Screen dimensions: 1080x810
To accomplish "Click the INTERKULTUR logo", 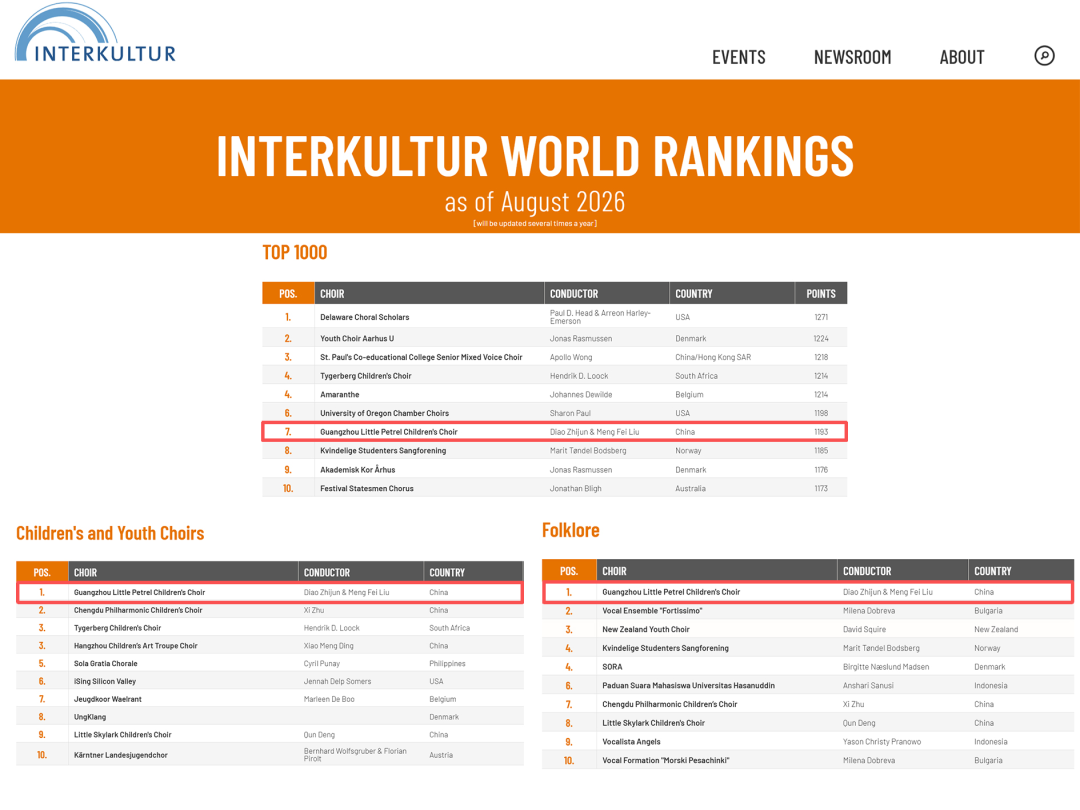I will tap(95, 33).
